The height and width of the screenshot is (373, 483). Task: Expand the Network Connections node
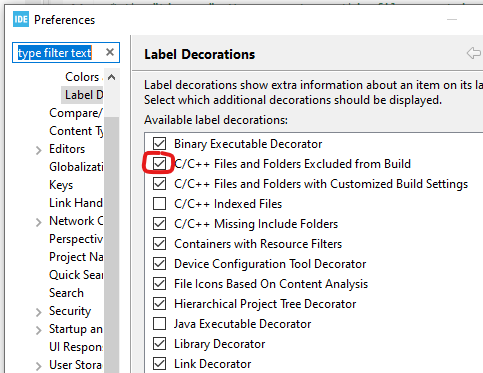coord(39,222)
